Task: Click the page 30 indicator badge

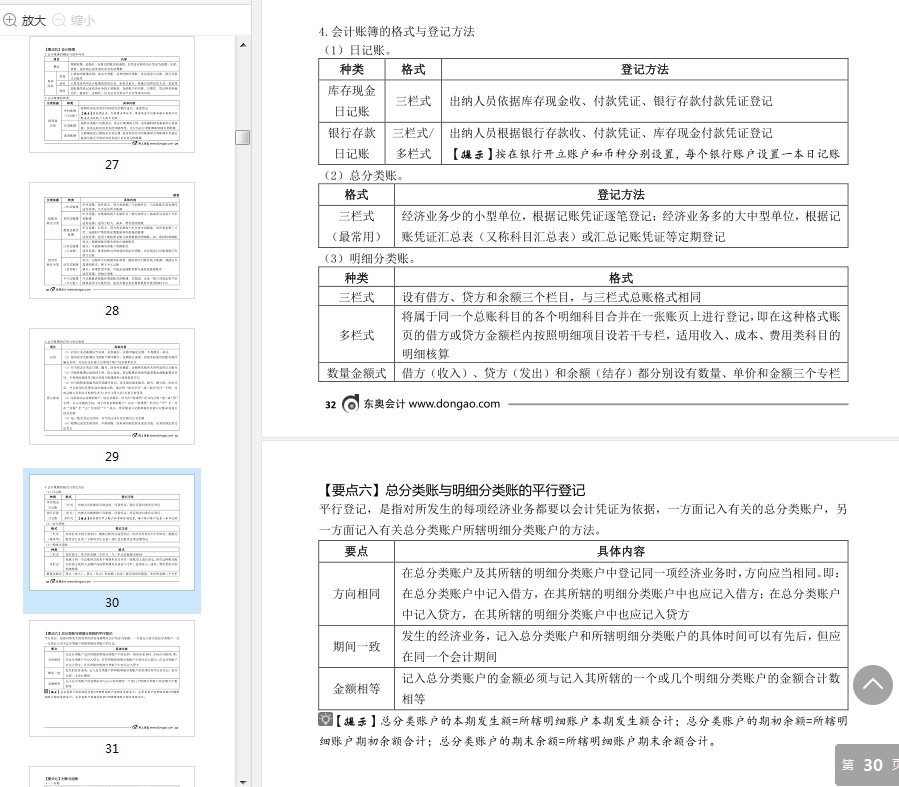Action: tap(867, 765)
